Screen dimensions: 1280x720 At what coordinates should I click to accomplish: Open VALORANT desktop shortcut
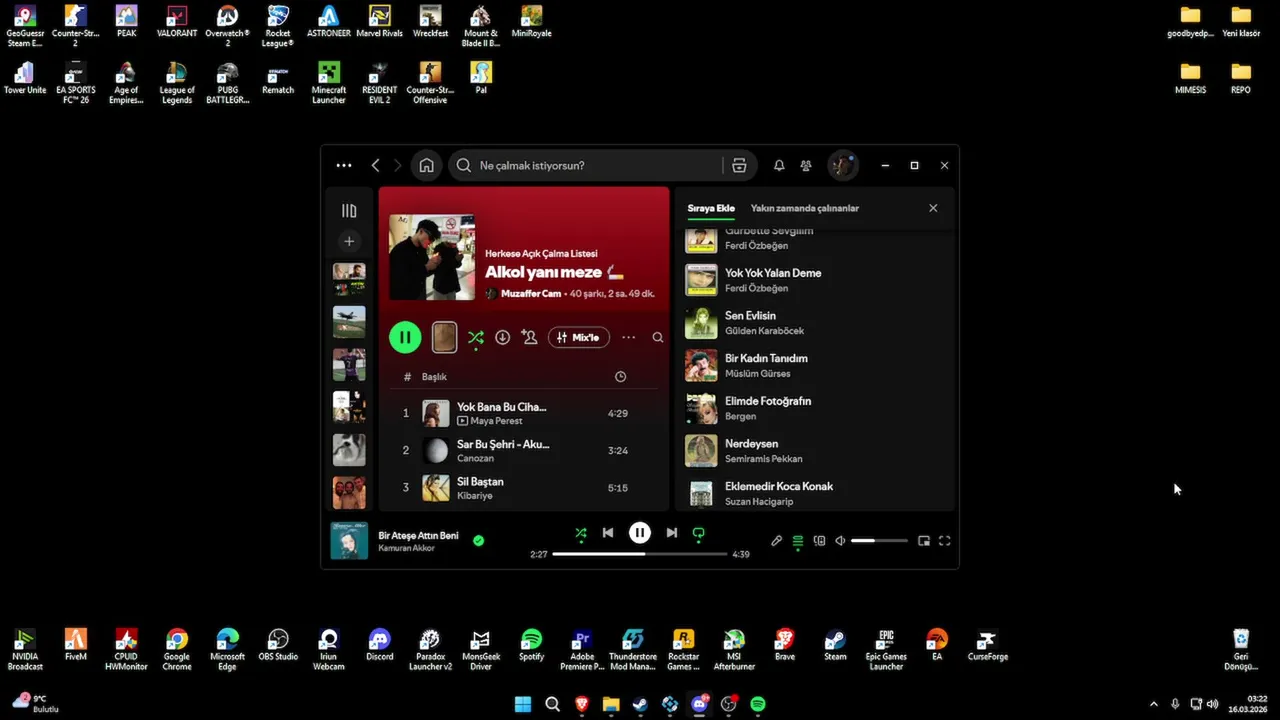coord(177,22)
